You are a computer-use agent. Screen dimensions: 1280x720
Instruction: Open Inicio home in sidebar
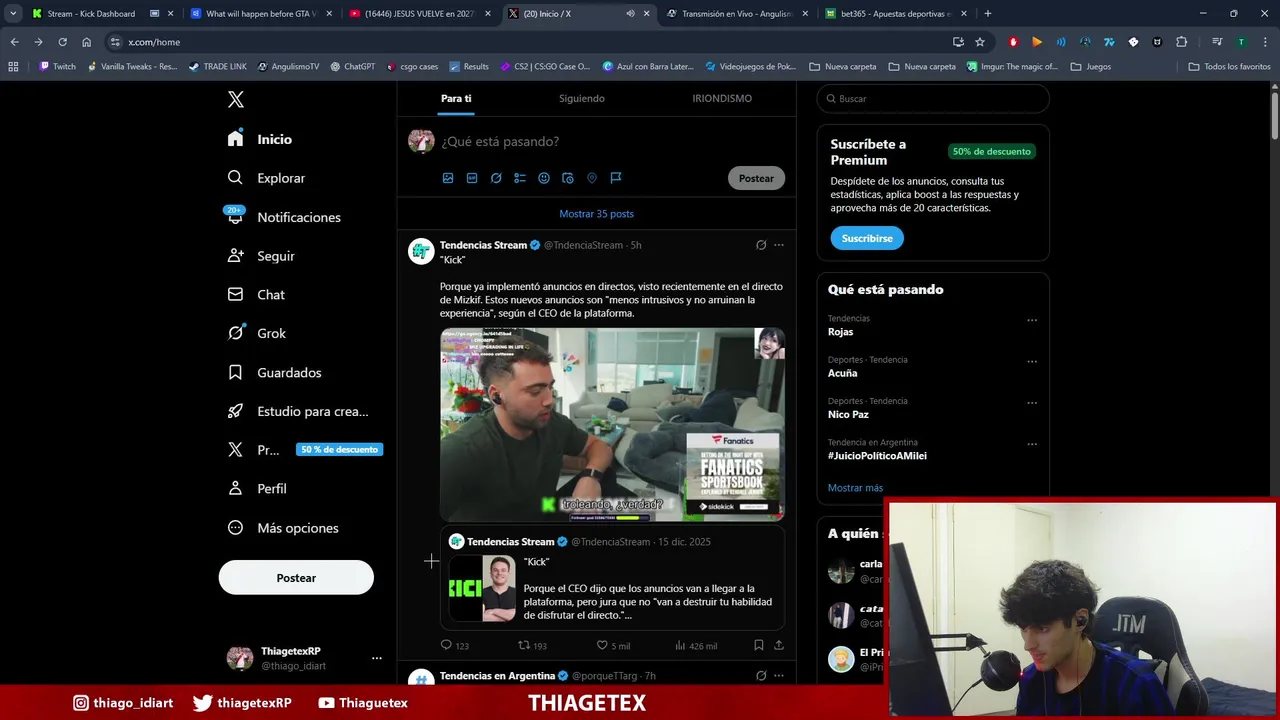pos(260,139)
